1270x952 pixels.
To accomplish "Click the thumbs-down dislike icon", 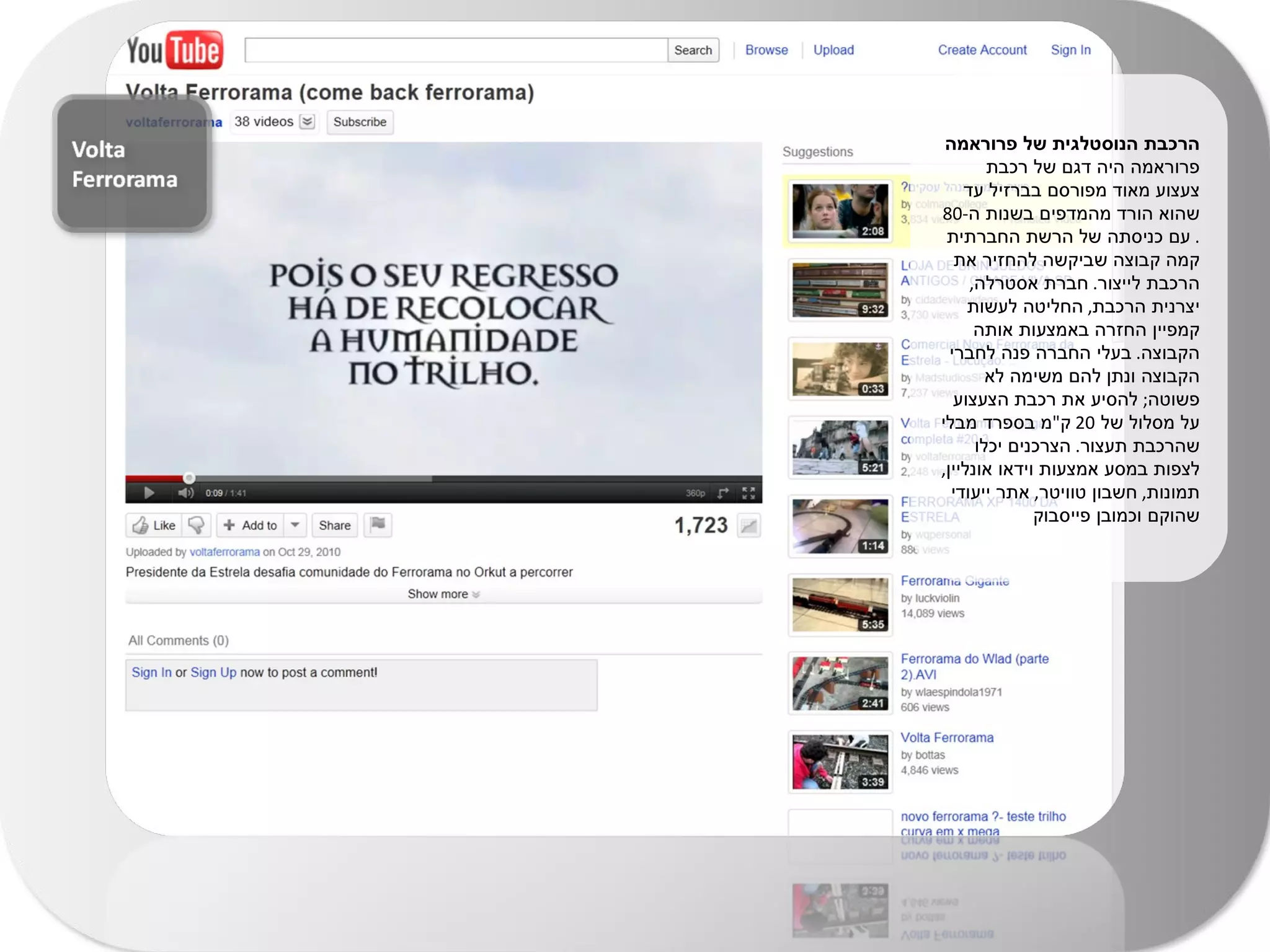I will click(197, 525).
